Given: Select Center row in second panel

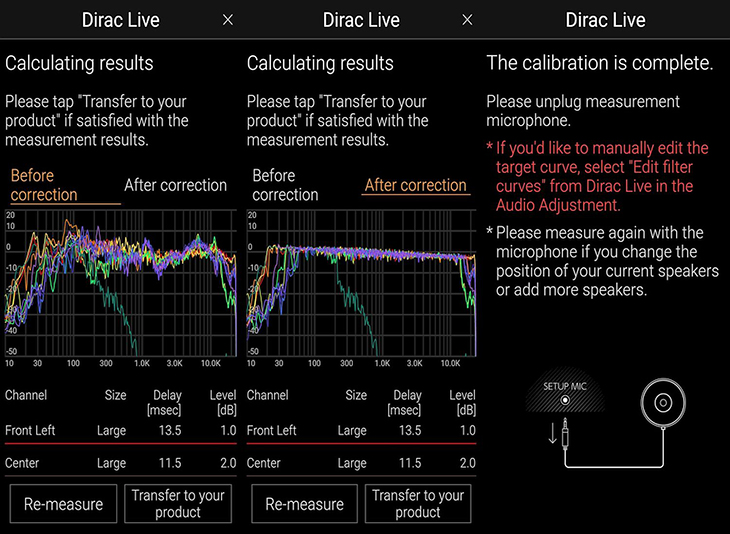Looking at the screenshot, I should click(x=361, y=463).
